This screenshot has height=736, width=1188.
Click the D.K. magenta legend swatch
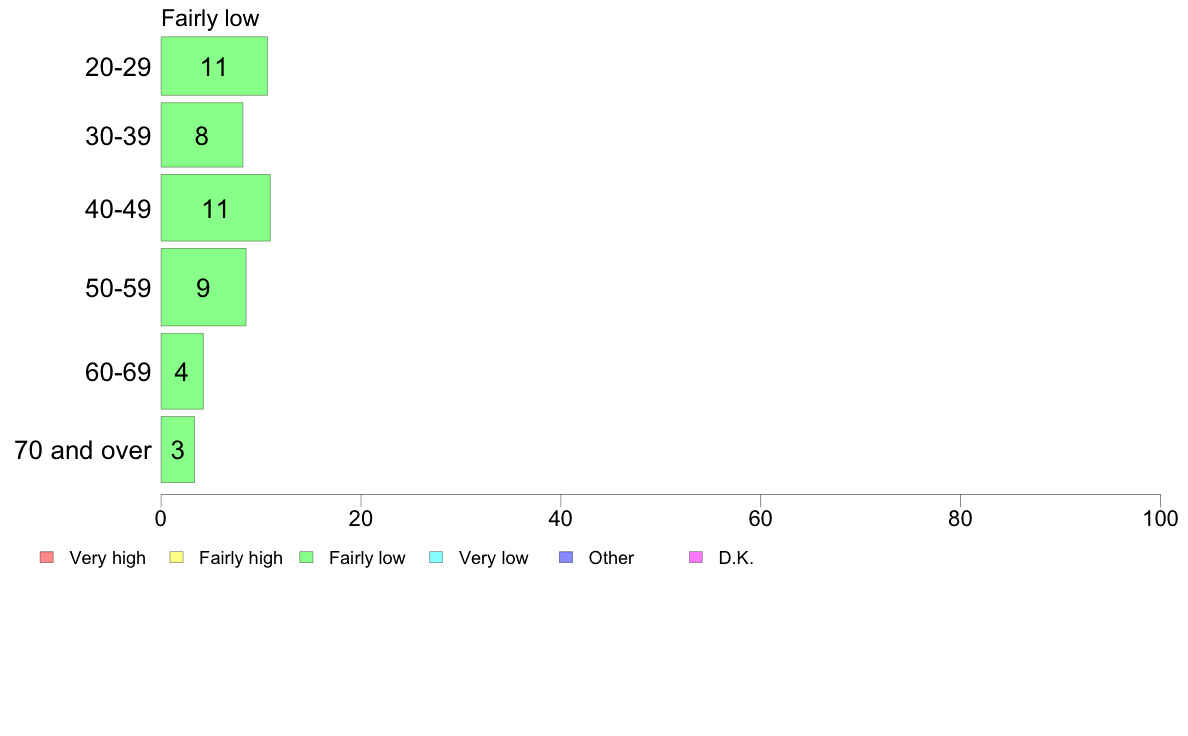696,557
